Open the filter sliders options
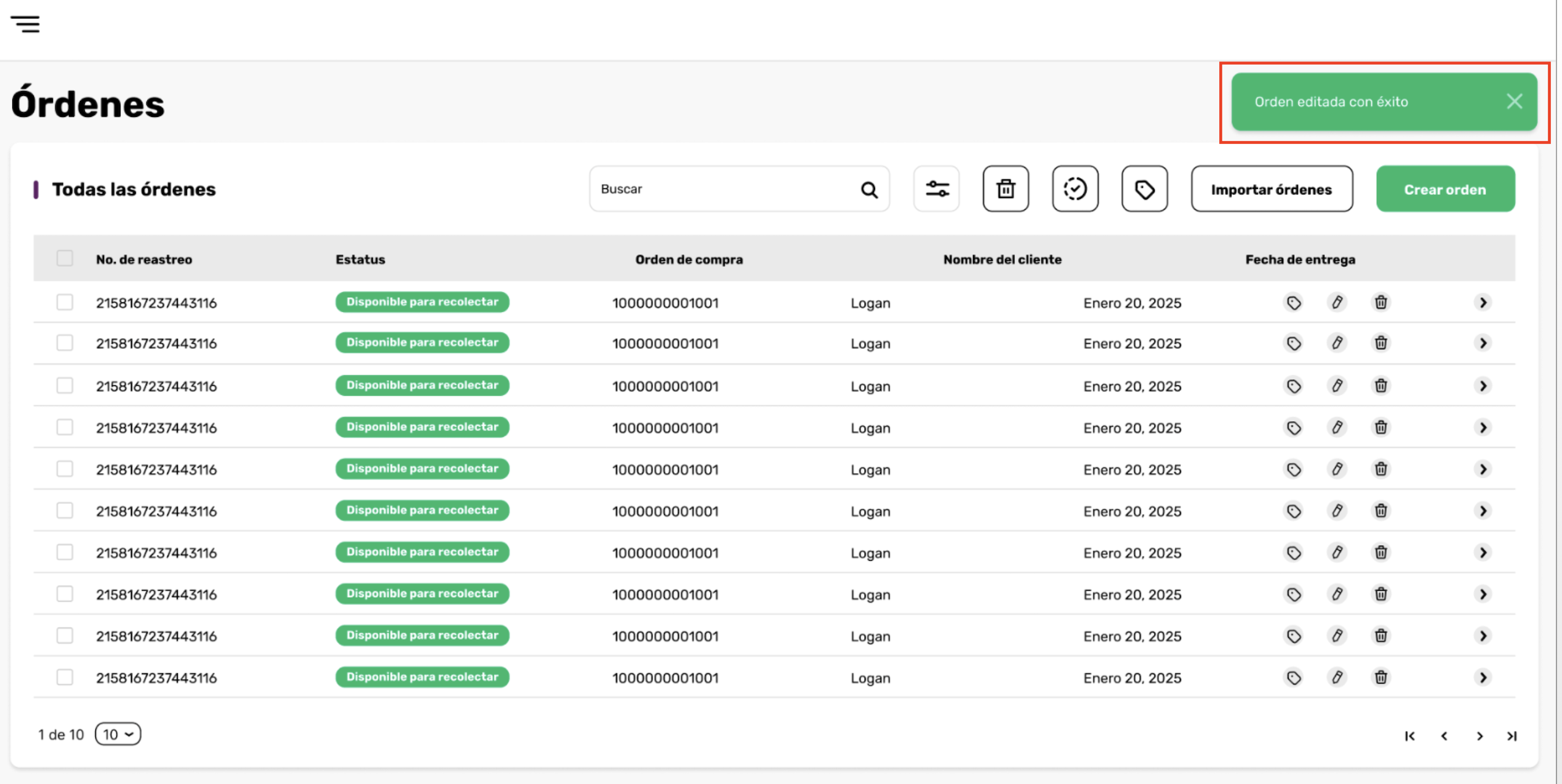Screen dimensions: 1562x784 (x=937, y=189)
